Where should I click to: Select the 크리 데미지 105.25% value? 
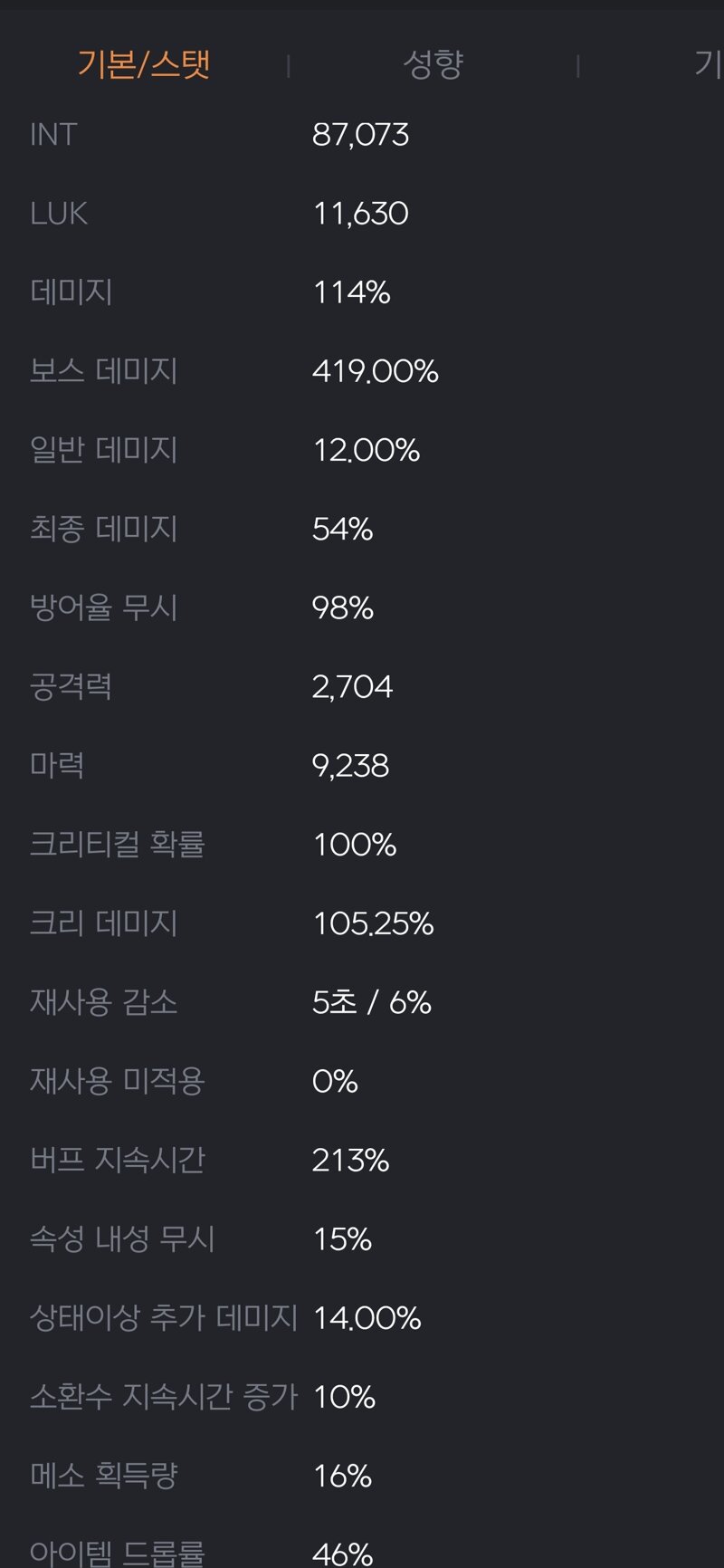[x=373, y=923]
